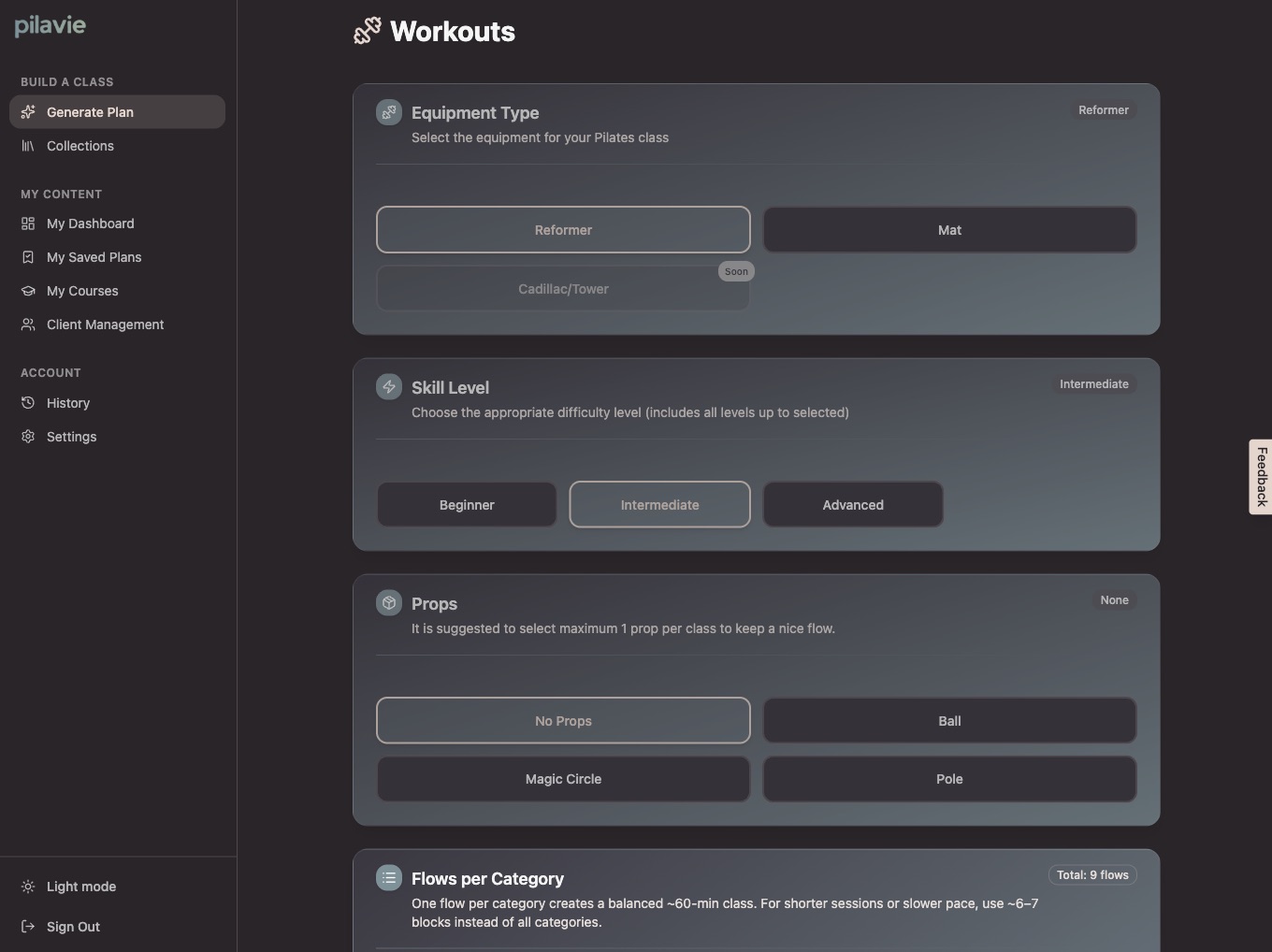The image size is (1272, 952).
Task: Choose Advanced skill level
Action: pyautogui.click(x=853, y=505)
